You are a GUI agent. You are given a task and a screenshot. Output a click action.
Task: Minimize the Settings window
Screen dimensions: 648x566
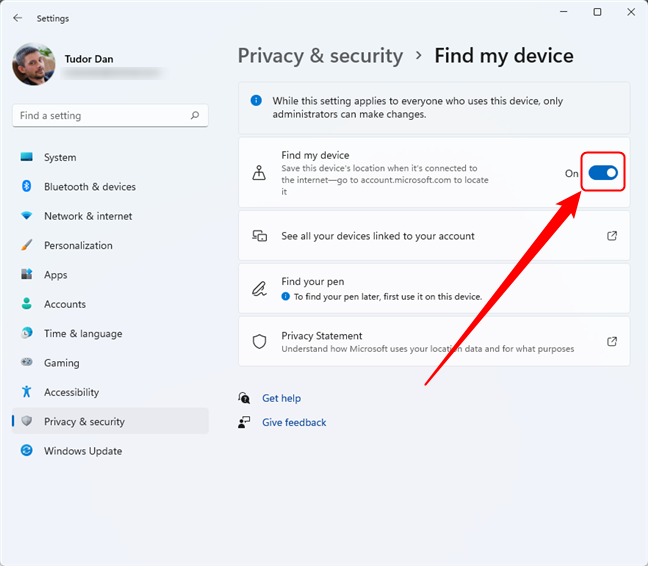click(563, 12)
